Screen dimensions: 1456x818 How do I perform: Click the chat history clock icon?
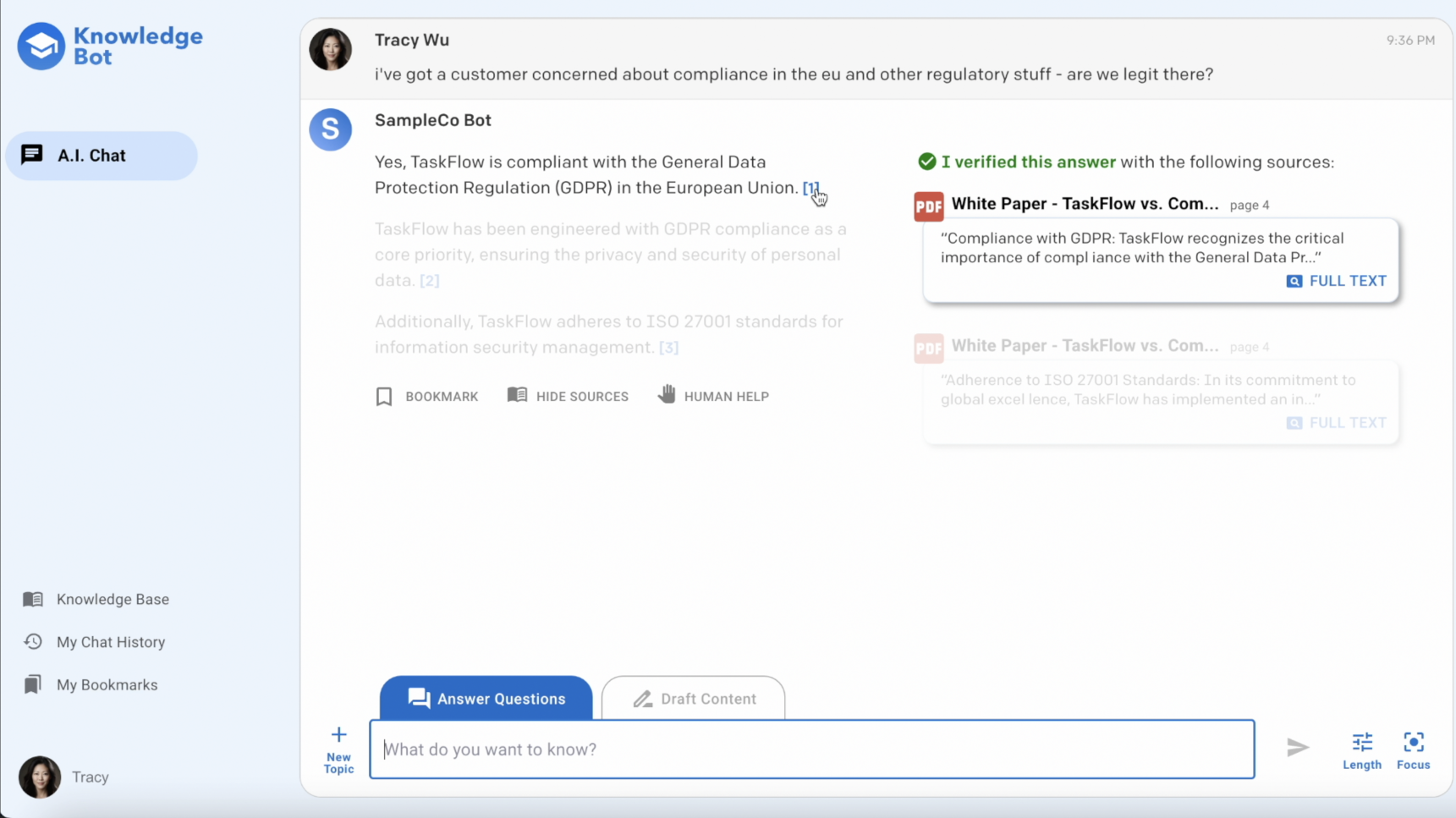pos(33,642)
